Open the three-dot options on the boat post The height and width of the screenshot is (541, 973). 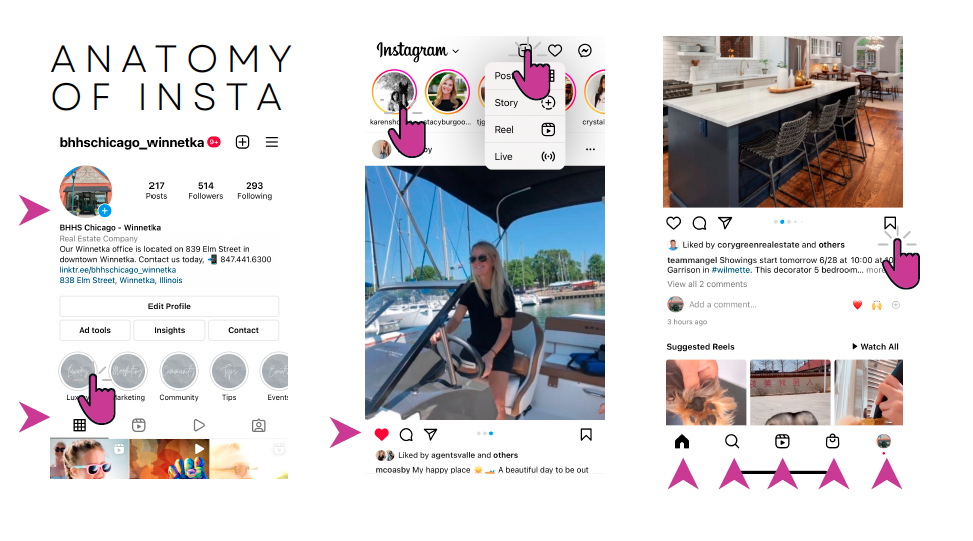coord(590,150)
